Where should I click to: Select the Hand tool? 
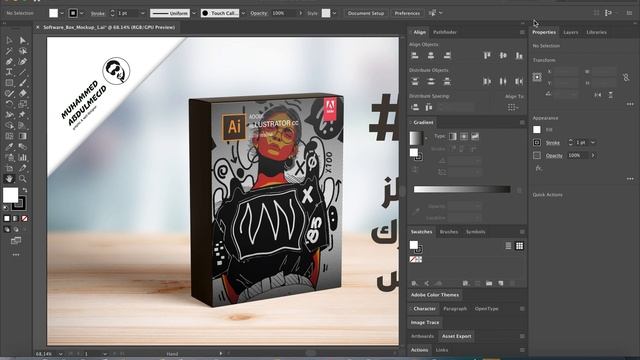(9, 178)
